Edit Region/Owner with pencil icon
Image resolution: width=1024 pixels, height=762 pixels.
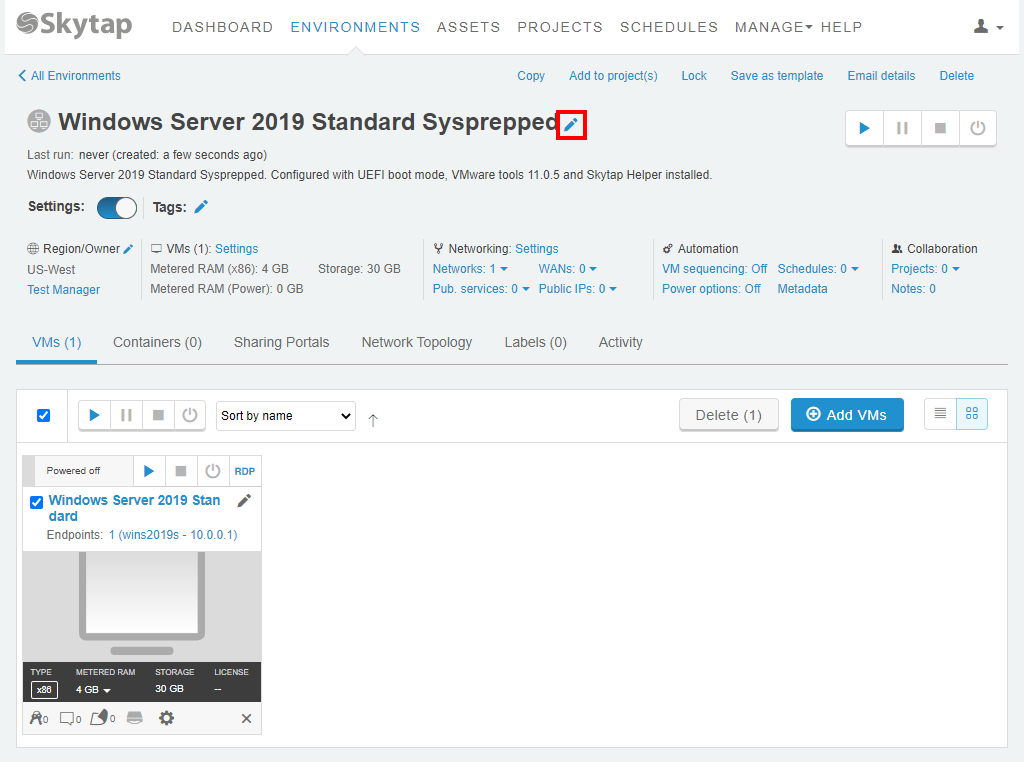tap(128, 249)
